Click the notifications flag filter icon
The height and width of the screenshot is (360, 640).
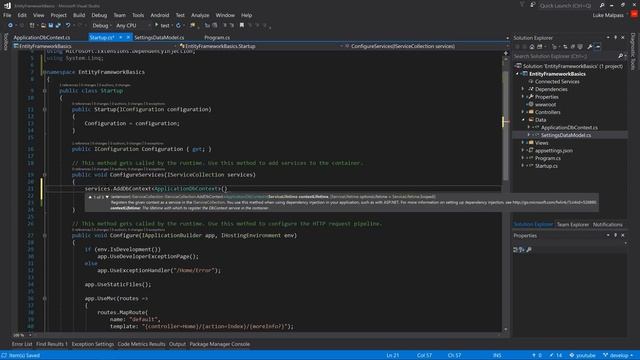point(522,5)
